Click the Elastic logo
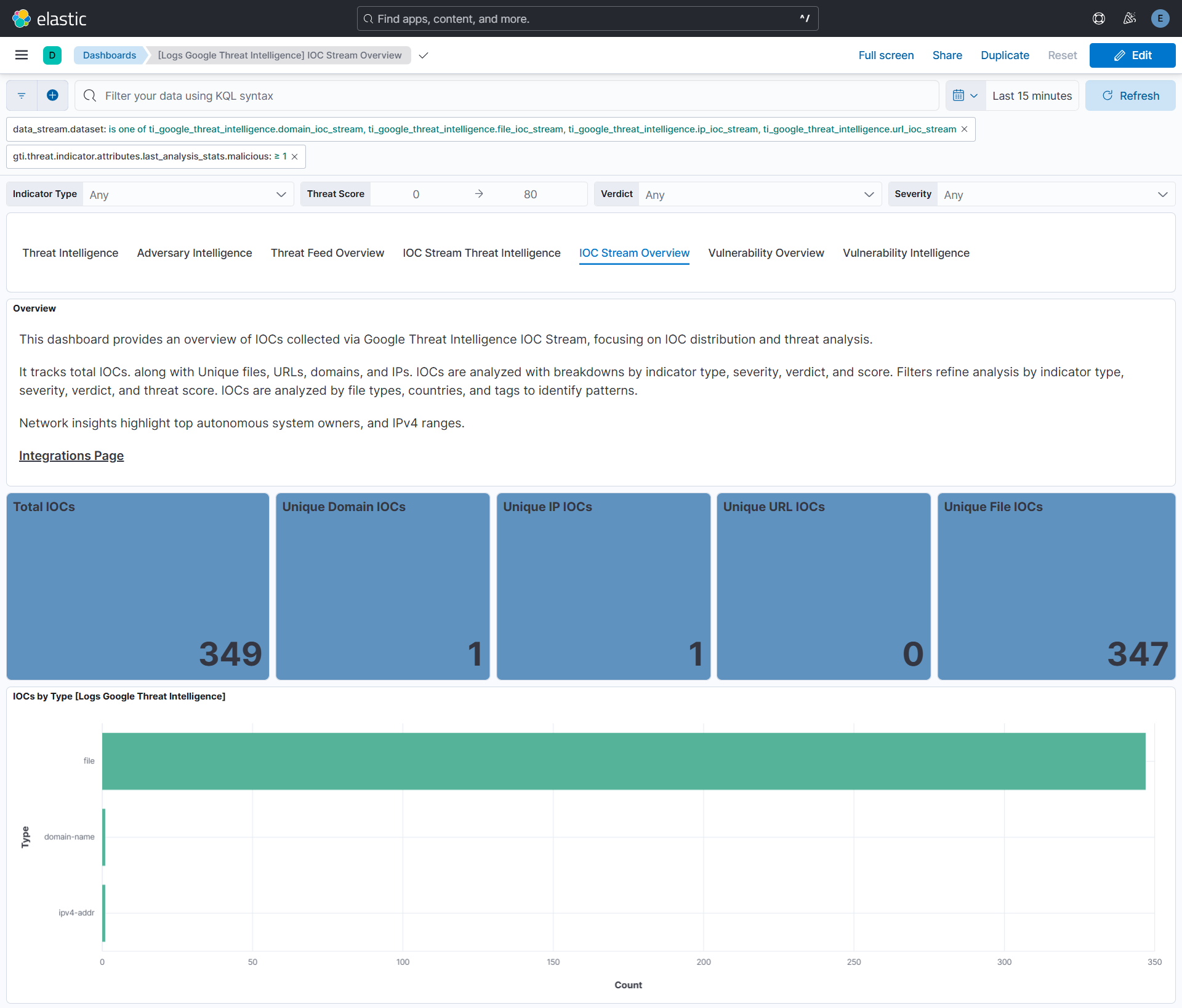Viewport: 1182px width, 1008px height. [49, 18]
